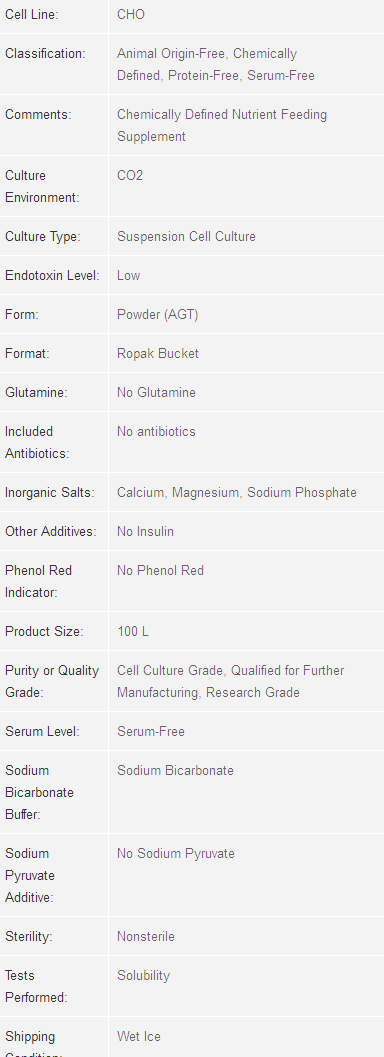
Task: Select the Classification label
Action: coord(45,53)
